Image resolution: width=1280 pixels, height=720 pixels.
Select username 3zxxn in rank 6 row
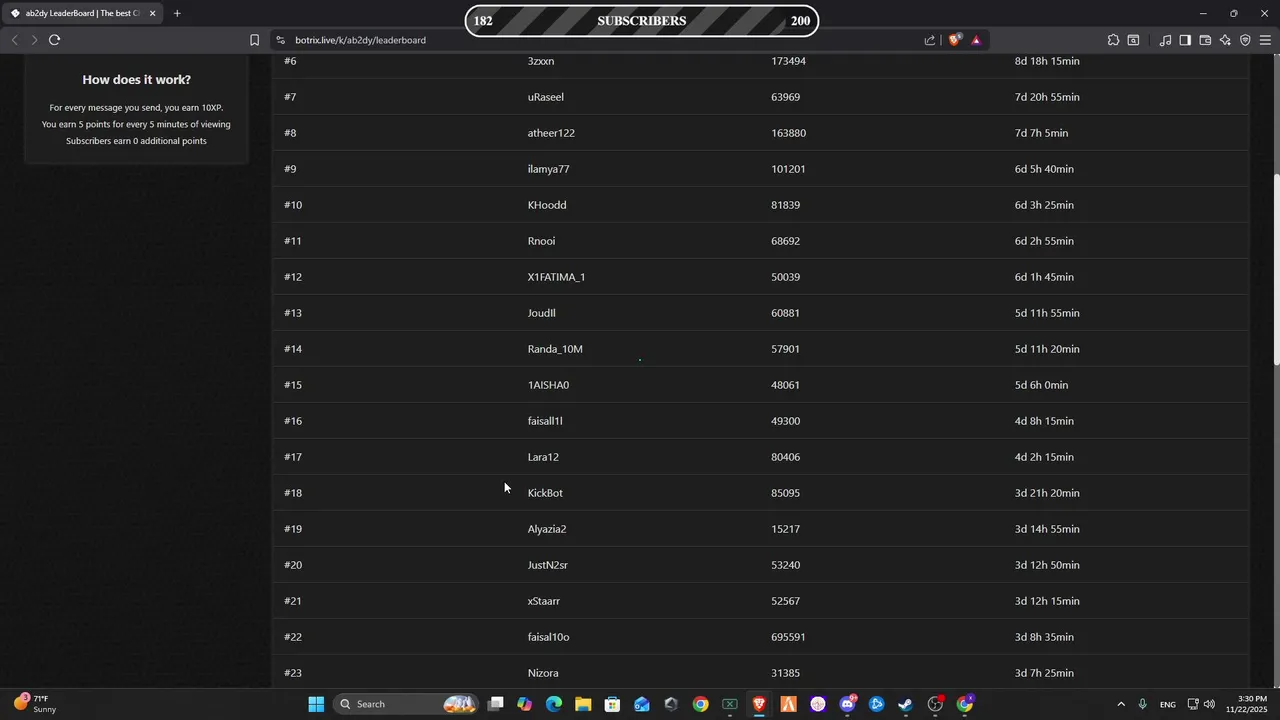541,61
